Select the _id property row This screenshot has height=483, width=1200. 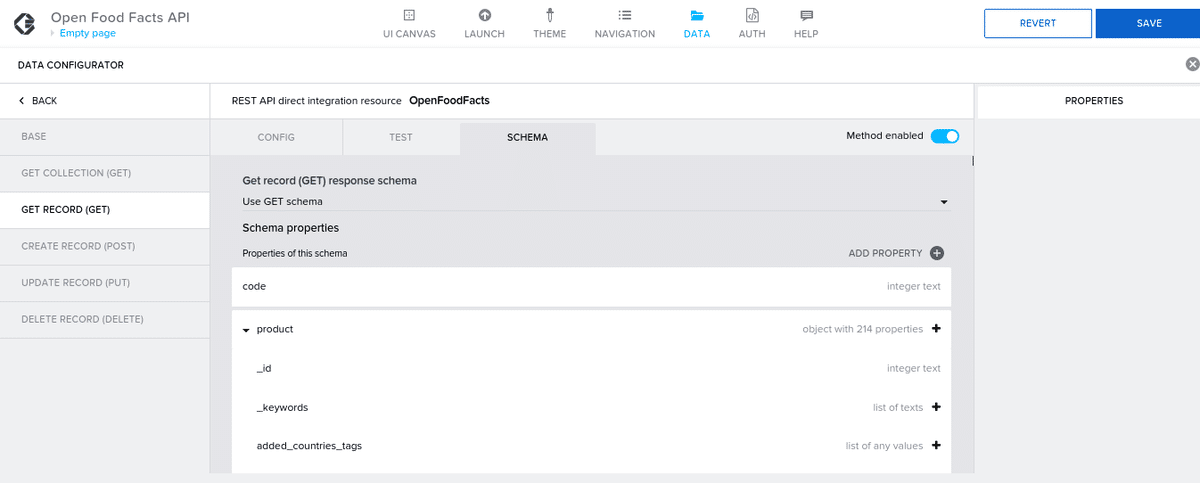pos(591,368)
